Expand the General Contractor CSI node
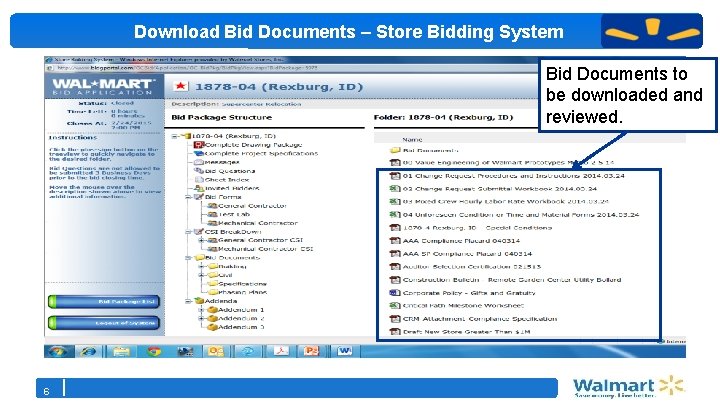 201,240
